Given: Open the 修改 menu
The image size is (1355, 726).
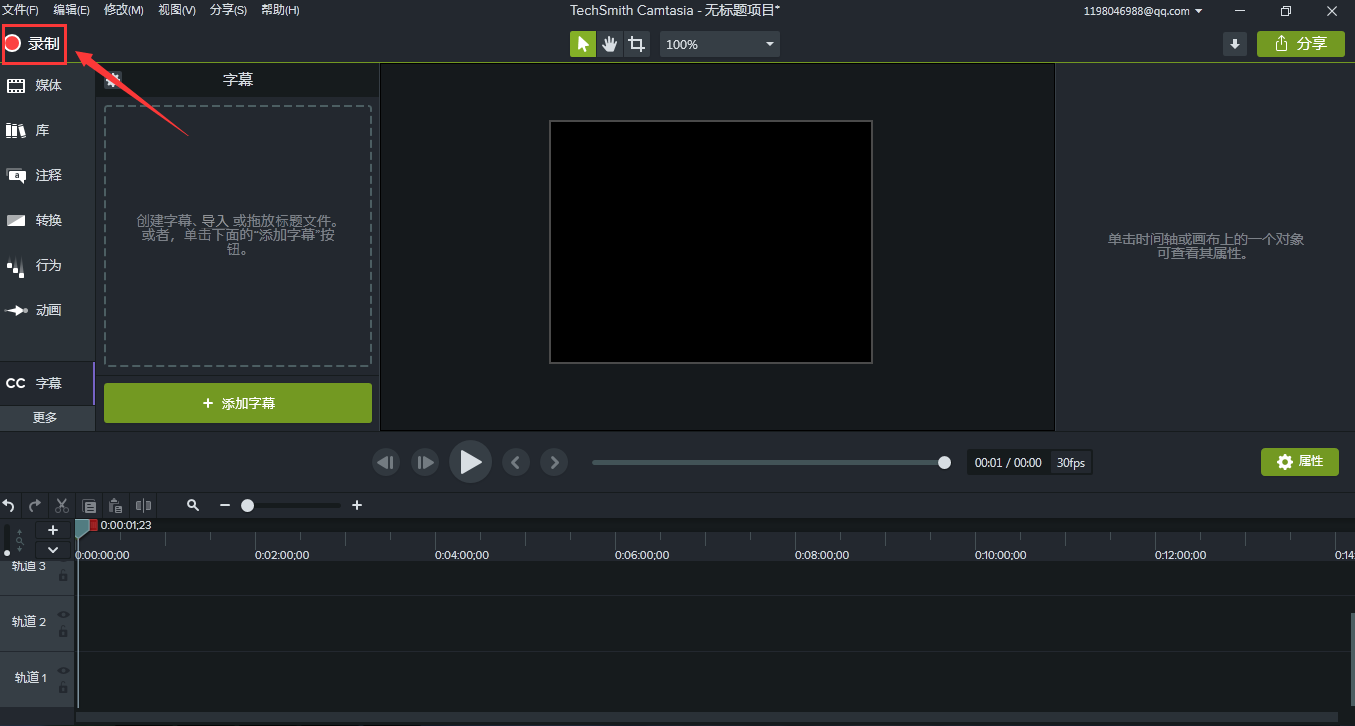Looking at the screenshot, I should pyautogui.click(x=123, y=10).
